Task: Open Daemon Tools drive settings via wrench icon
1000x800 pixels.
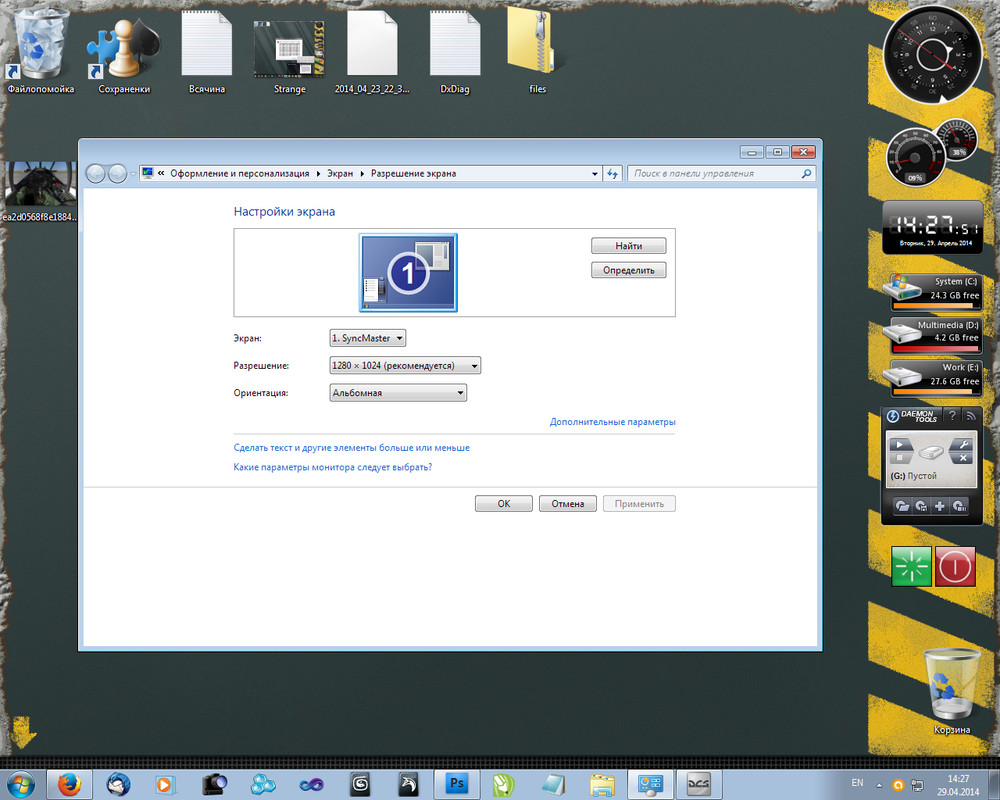Action: tap(964, 443)
